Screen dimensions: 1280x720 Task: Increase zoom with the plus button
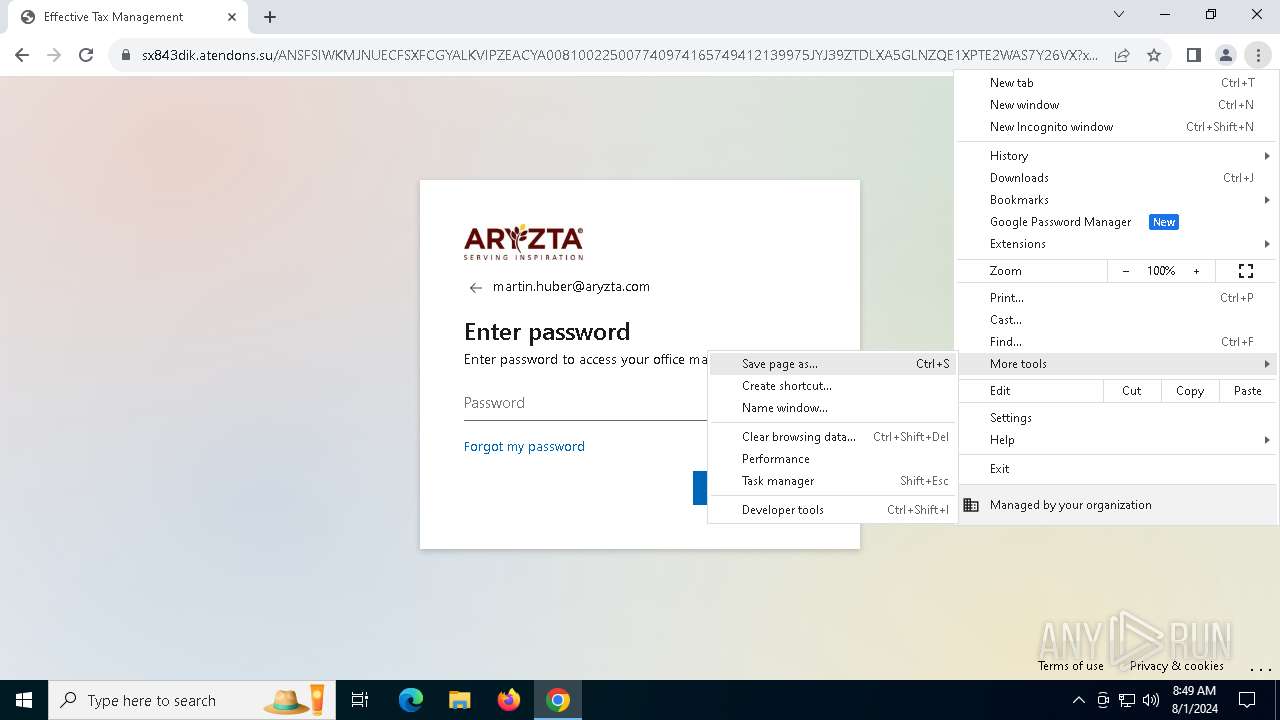point(1196,271)
